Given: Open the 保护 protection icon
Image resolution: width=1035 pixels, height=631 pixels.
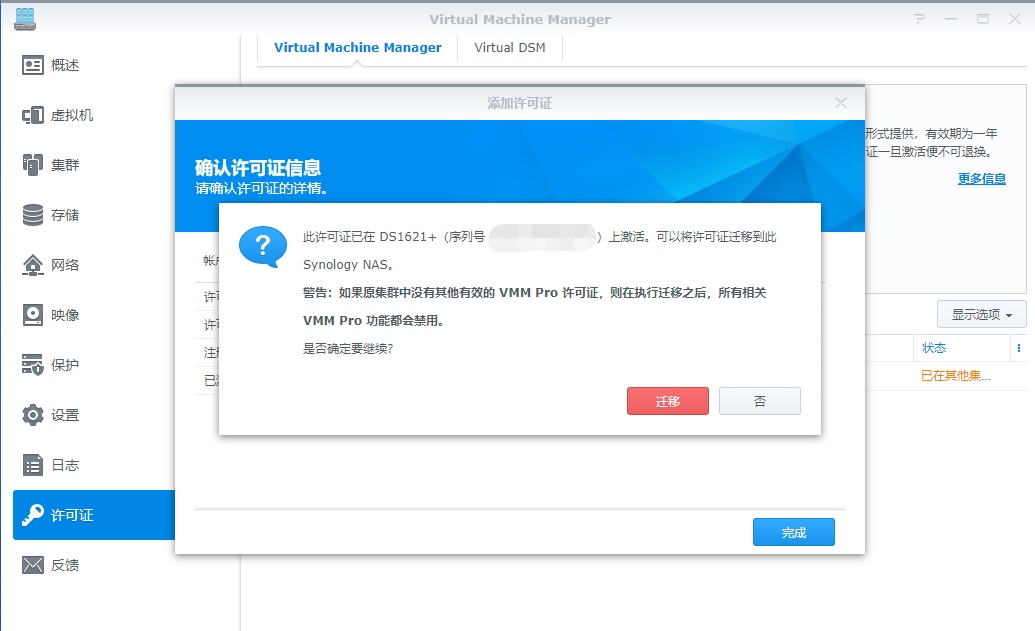Looking at the screenshot, I should point(32,365).
